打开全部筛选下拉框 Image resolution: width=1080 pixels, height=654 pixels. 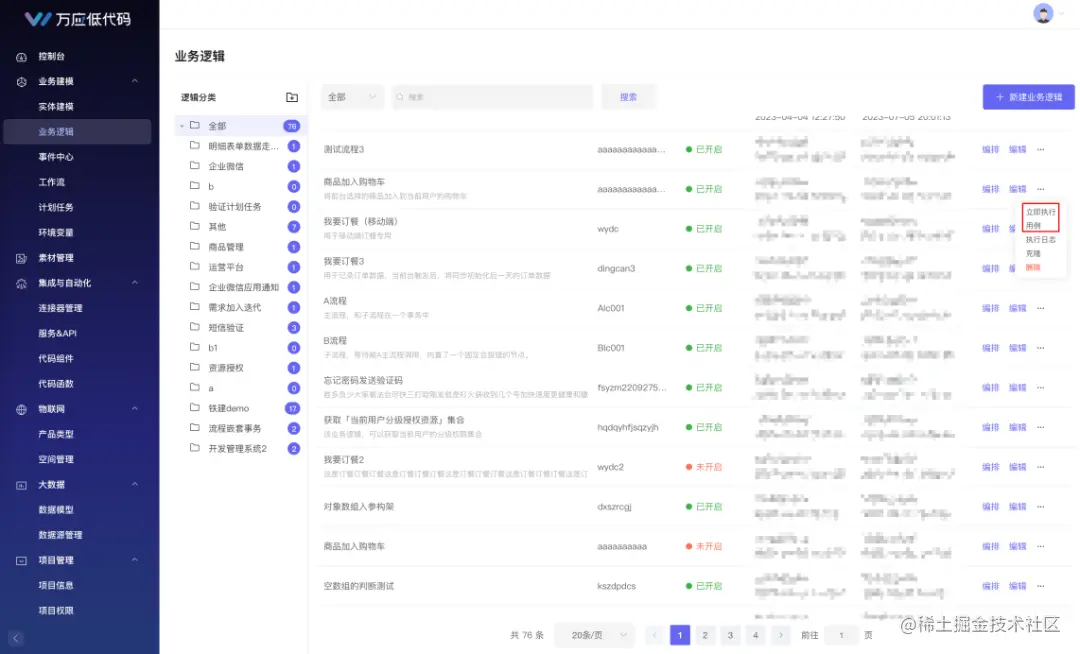tap(350, 96)
